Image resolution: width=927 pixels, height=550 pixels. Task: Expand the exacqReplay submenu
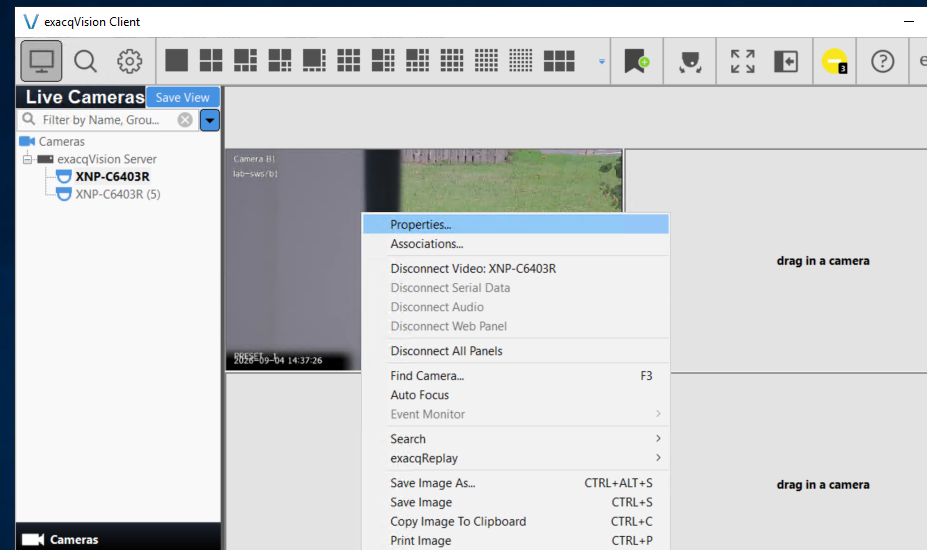pyautogui.click(x=516, y=458)
